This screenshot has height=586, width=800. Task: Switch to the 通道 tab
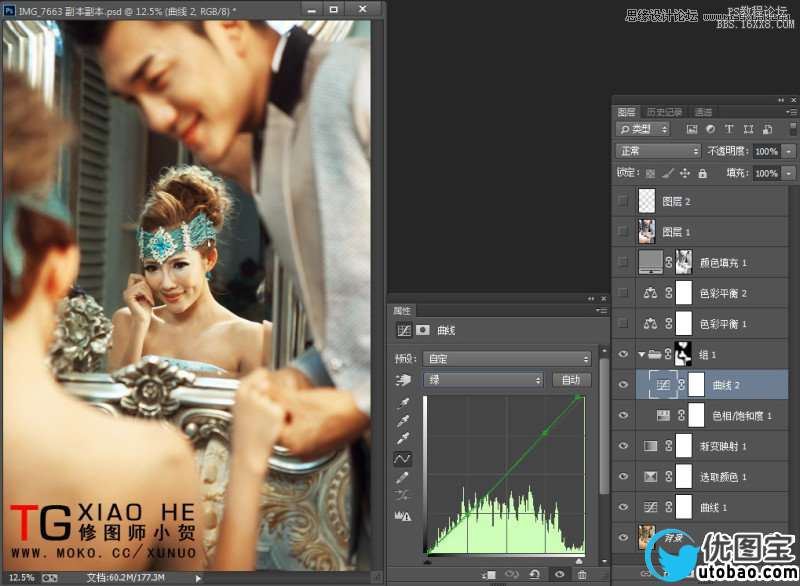pyautogui.click(x=703, y=112)
